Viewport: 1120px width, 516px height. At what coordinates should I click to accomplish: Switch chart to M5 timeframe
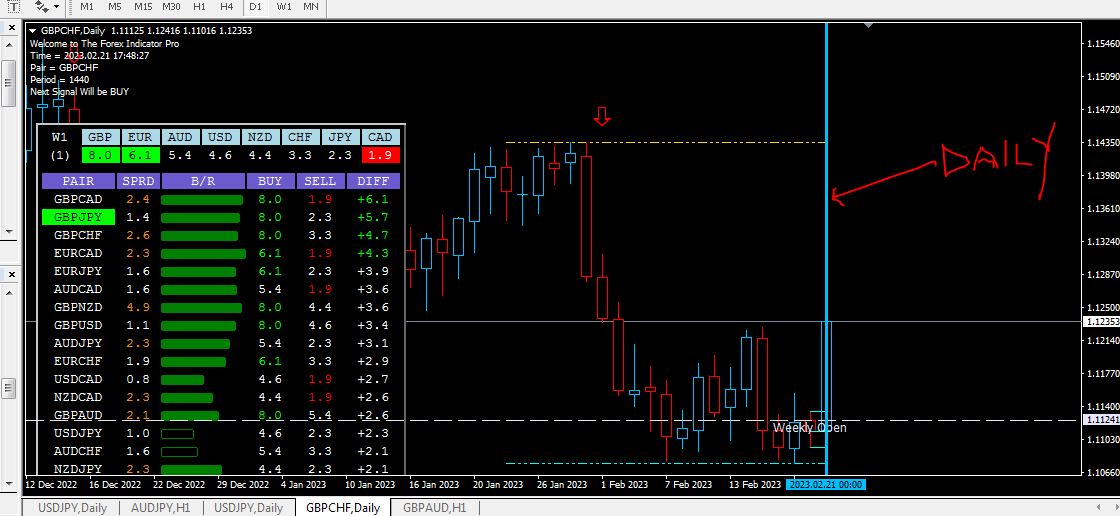114,6
